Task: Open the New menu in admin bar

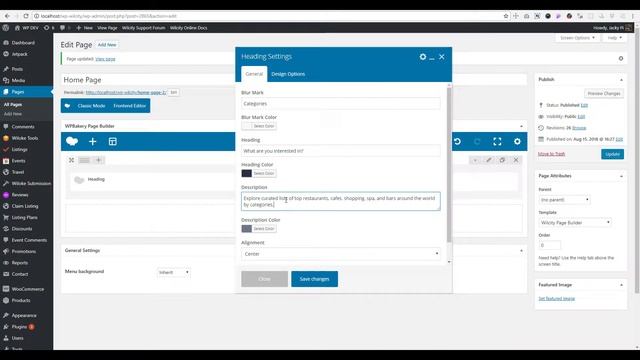Action: point(84,28)
